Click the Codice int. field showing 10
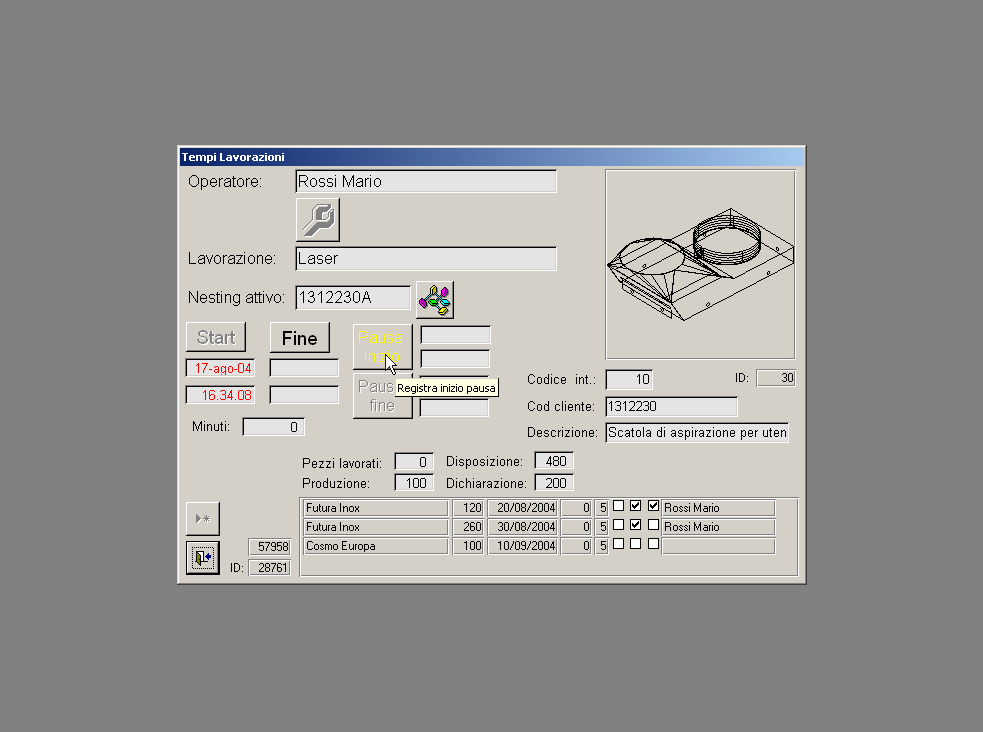The width and height of the screenshot is (983, 732). [629, 379]
